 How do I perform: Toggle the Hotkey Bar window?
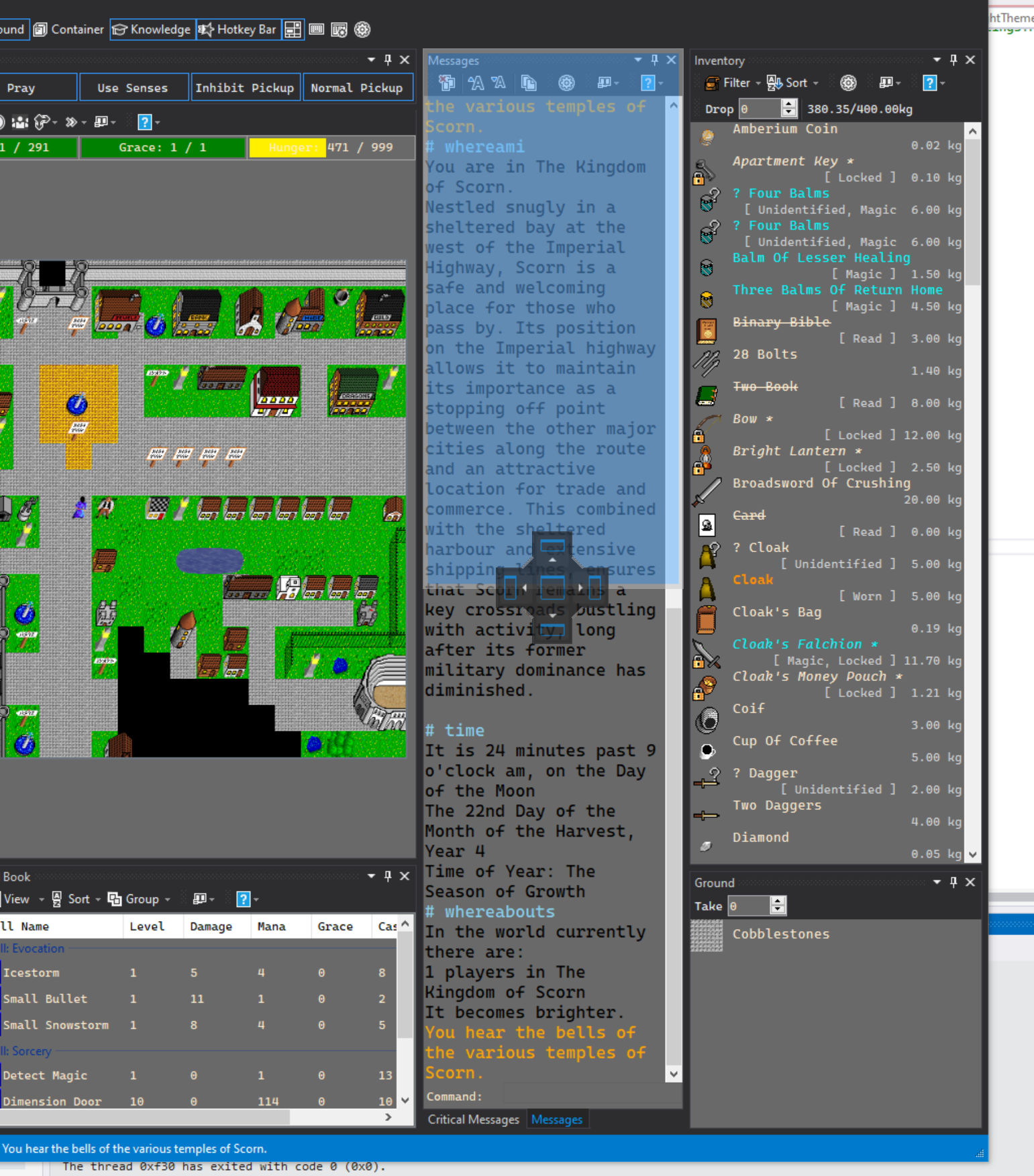[238, 30]
